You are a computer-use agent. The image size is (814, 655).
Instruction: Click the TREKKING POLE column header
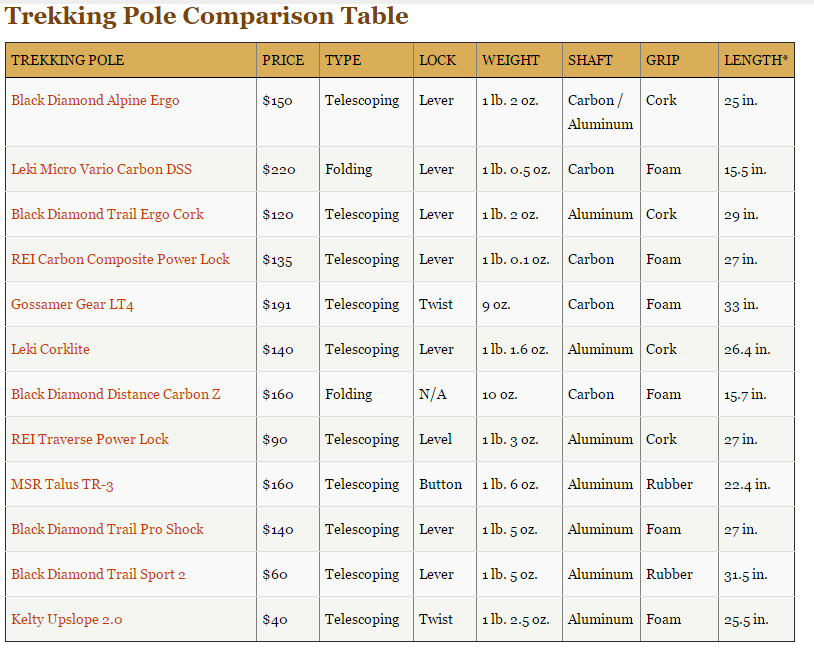pos(68,60)
